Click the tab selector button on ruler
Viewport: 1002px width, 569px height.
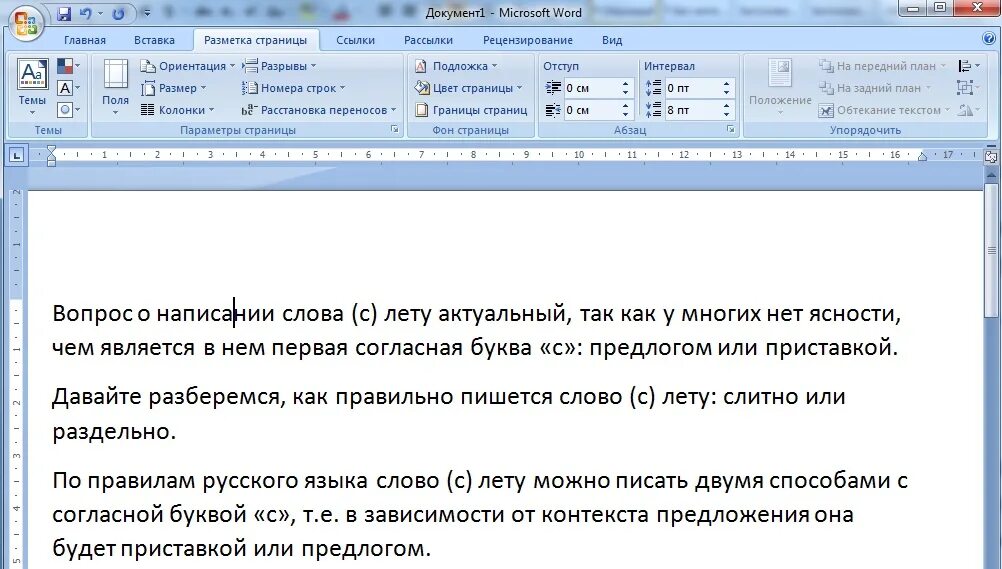coord(17,155)
